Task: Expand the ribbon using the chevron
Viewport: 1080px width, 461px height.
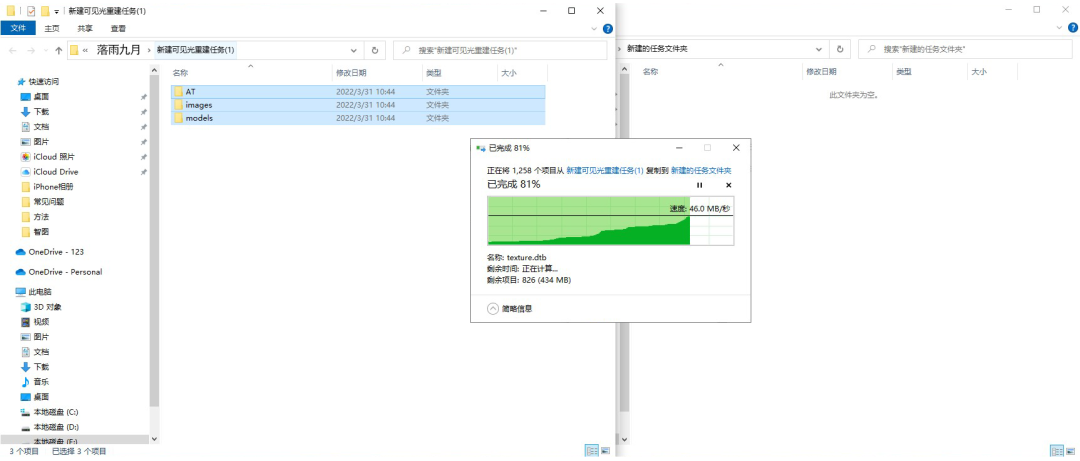Action: coord(595,29)
